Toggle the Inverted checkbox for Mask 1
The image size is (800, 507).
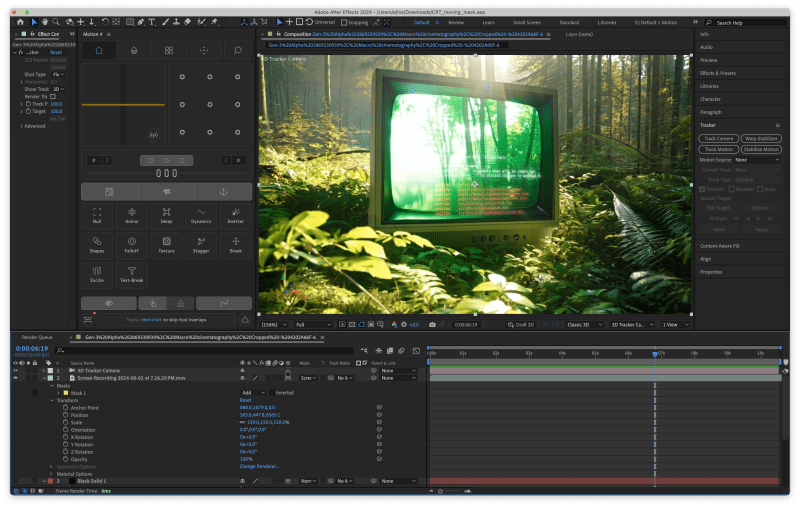coord(272,393)
